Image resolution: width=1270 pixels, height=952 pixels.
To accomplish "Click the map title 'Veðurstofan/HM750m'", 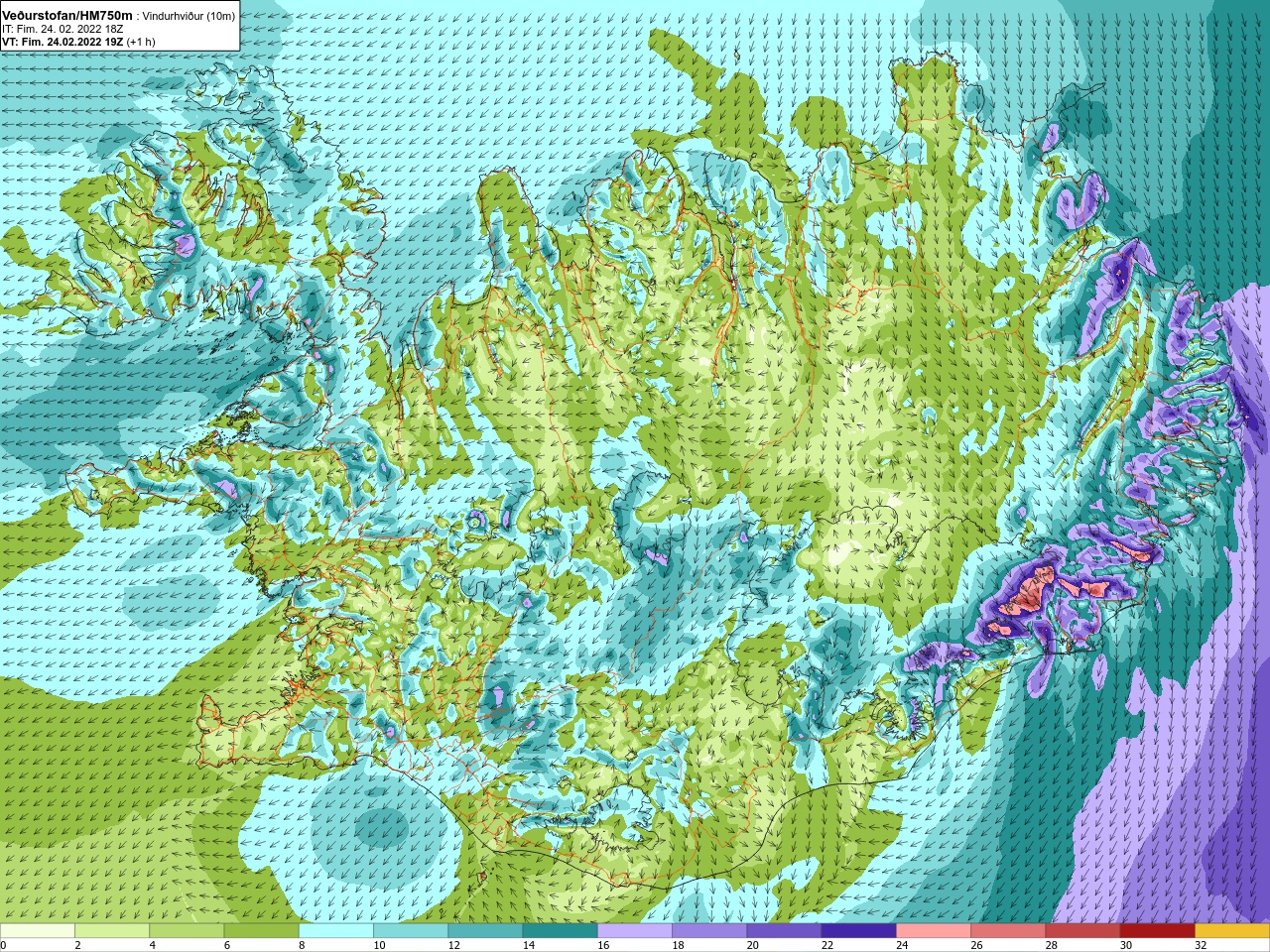I will [67, 16].
